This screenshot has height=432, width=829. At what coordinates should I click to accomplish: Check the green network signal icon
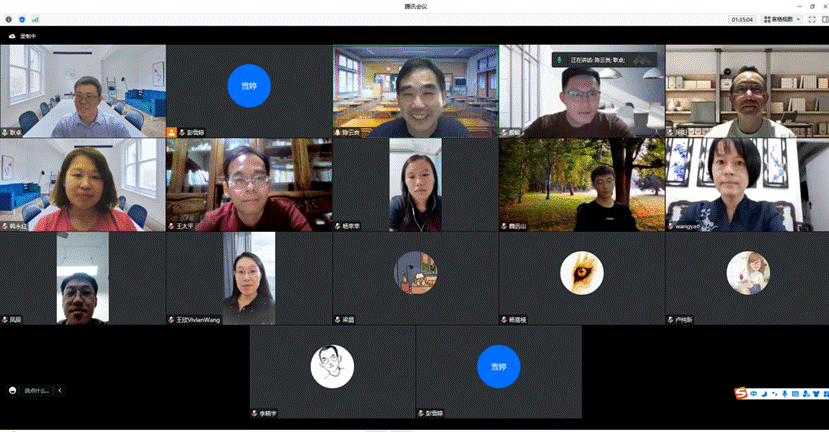[35, 19]
